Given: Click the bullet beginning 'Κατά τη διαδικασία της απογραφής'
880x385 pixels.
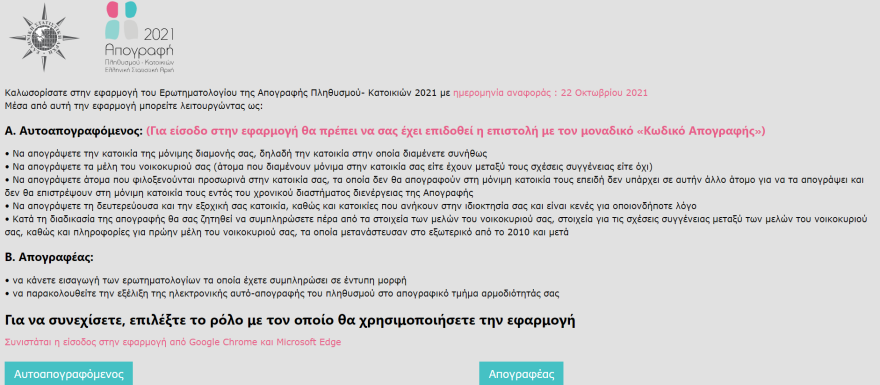Looking at the screenshot, I should click(436, 225).
